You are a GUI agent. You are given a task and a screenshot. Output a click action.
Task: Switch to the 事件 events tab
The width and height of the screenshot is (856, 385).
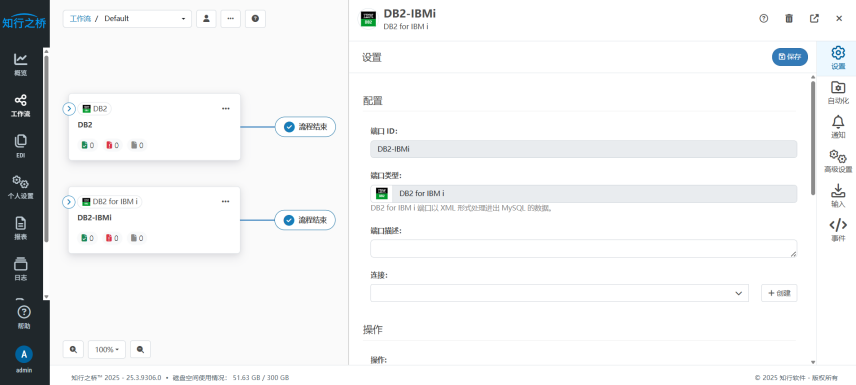coord(838,230)
